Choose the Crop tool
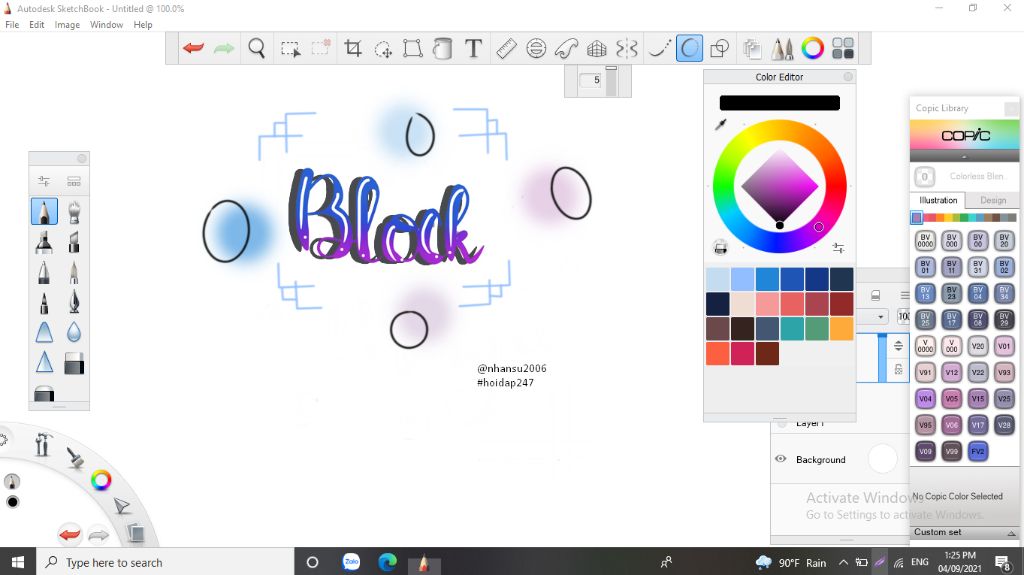 353,48
